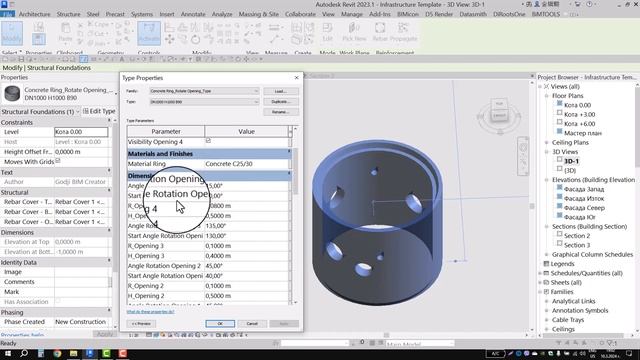Select the Modify tool in the ribbon
The image size is (640, 360).
[x=12, y=33]
